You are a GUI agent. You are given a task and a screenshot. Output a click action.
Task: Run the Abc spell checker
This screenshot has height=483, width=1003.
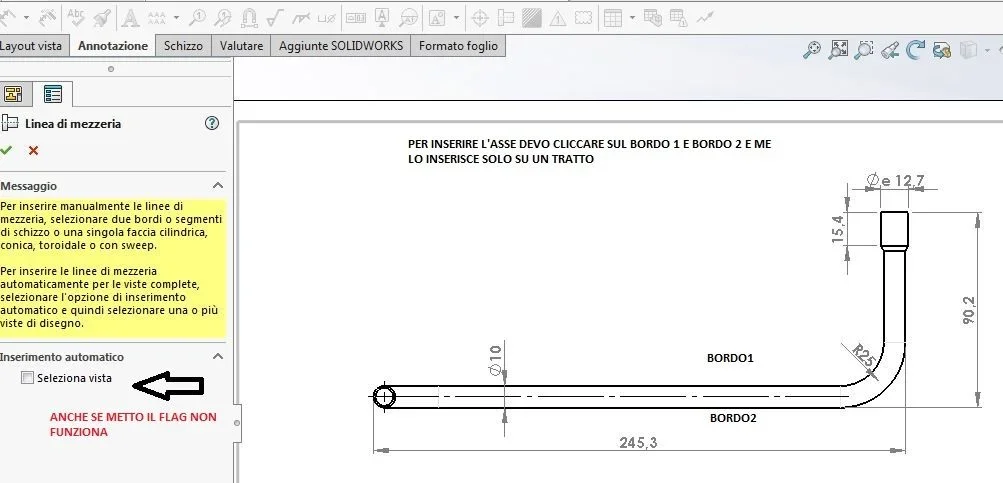click(76, 18)
